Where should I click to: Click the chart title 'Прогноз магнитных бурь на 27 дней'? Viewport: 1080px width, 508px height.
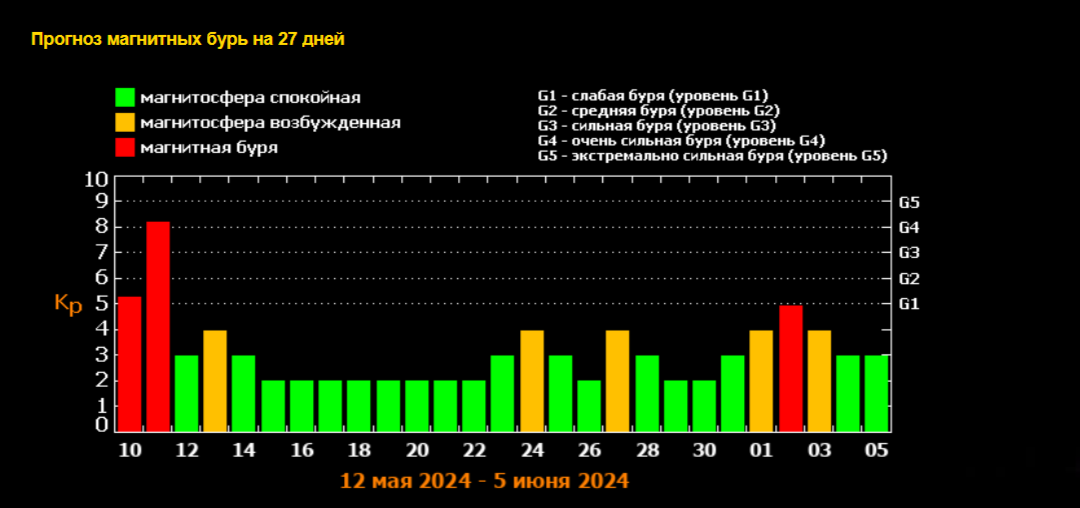click(188, 40)
